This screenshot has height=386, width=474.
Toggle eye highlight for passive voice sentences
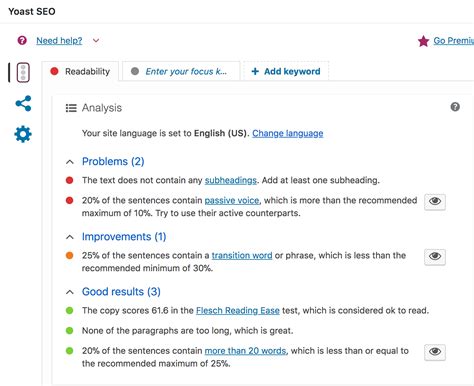[x=435, y=201]
